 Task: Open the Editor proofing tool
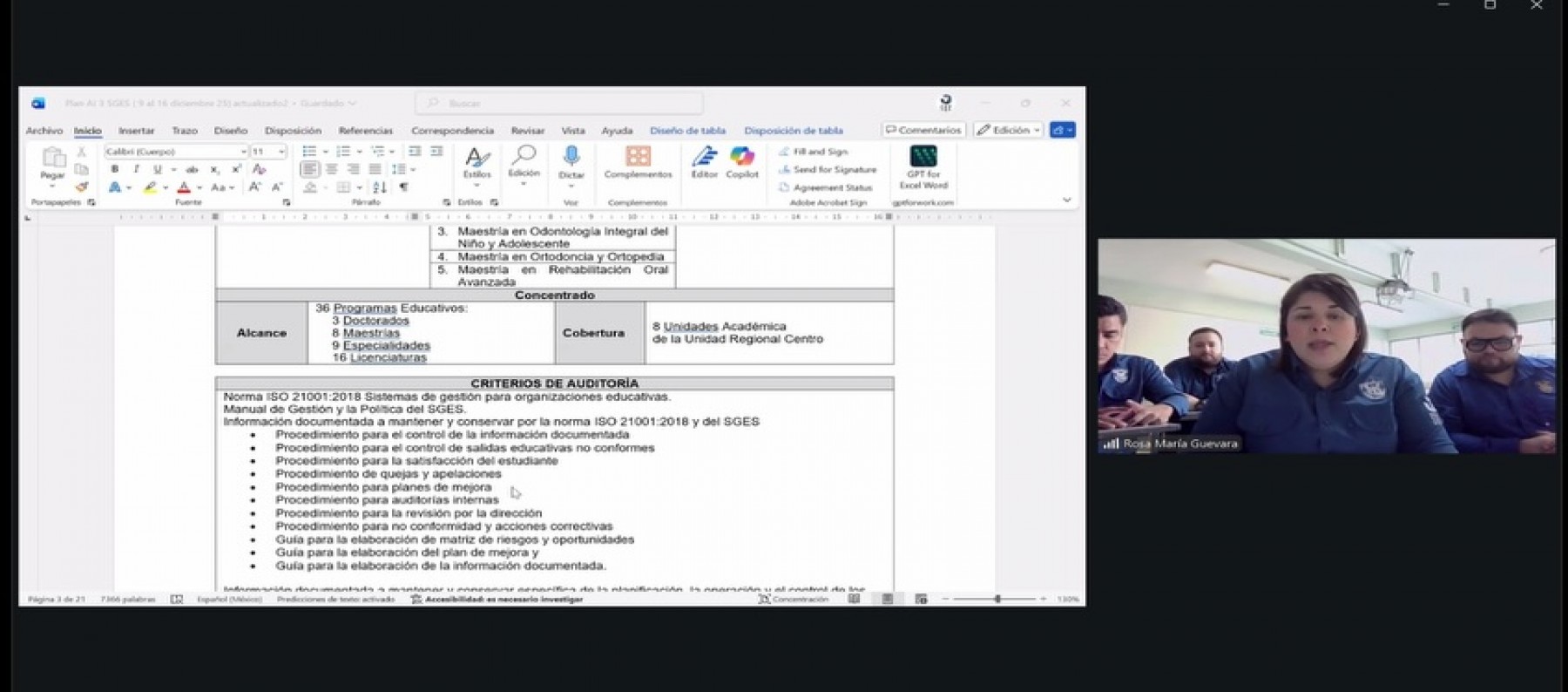pyautogui.click(x=704, y=162)
